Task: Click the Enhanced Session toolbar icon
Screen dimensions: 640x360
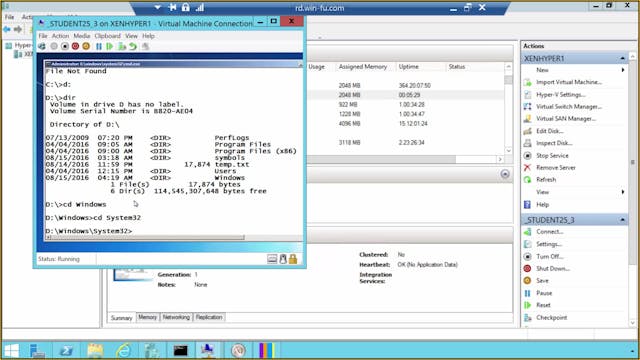Action: click(145, 47)
